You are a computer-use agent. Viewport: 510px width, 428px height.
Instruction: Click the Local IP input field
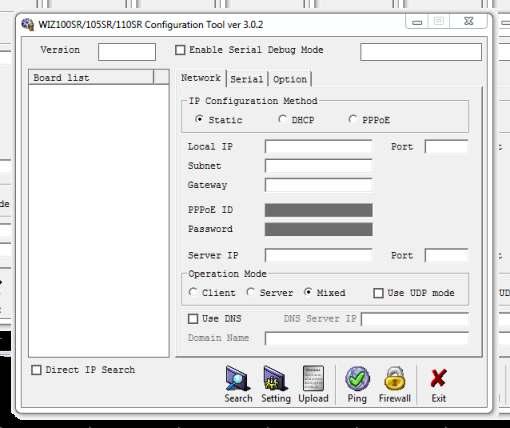coord(319,147)
